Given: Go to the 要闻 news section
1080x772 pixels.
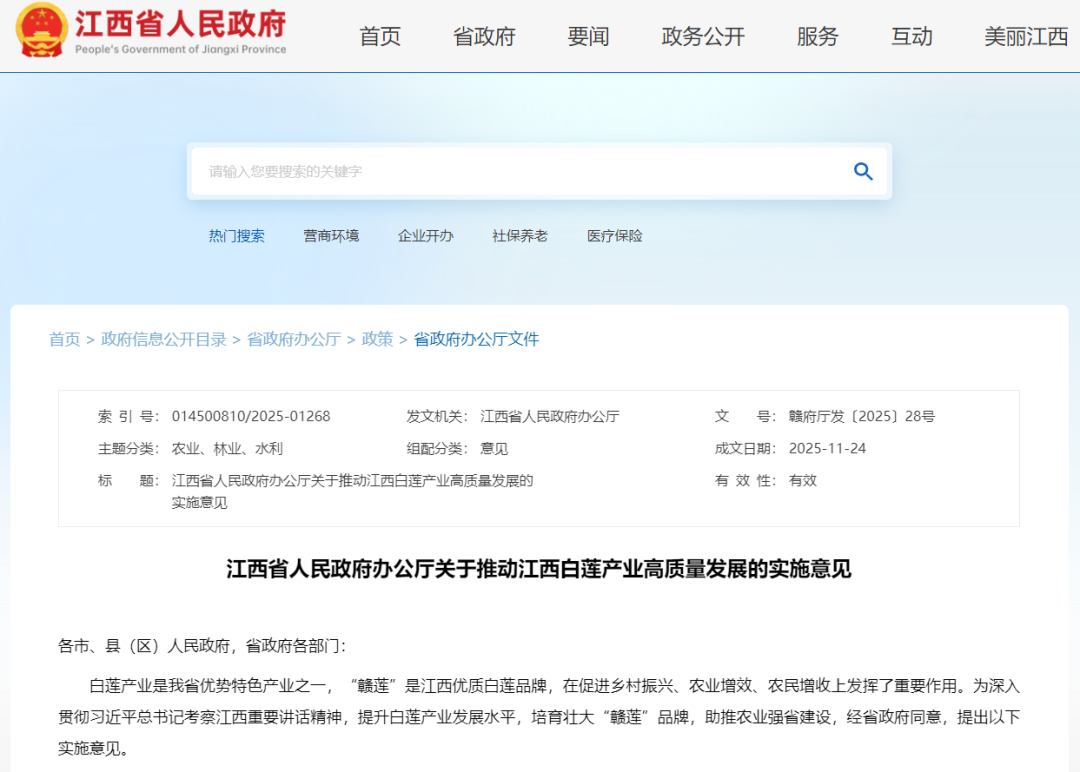Looking at the screenshot, I should click(588, 37).
